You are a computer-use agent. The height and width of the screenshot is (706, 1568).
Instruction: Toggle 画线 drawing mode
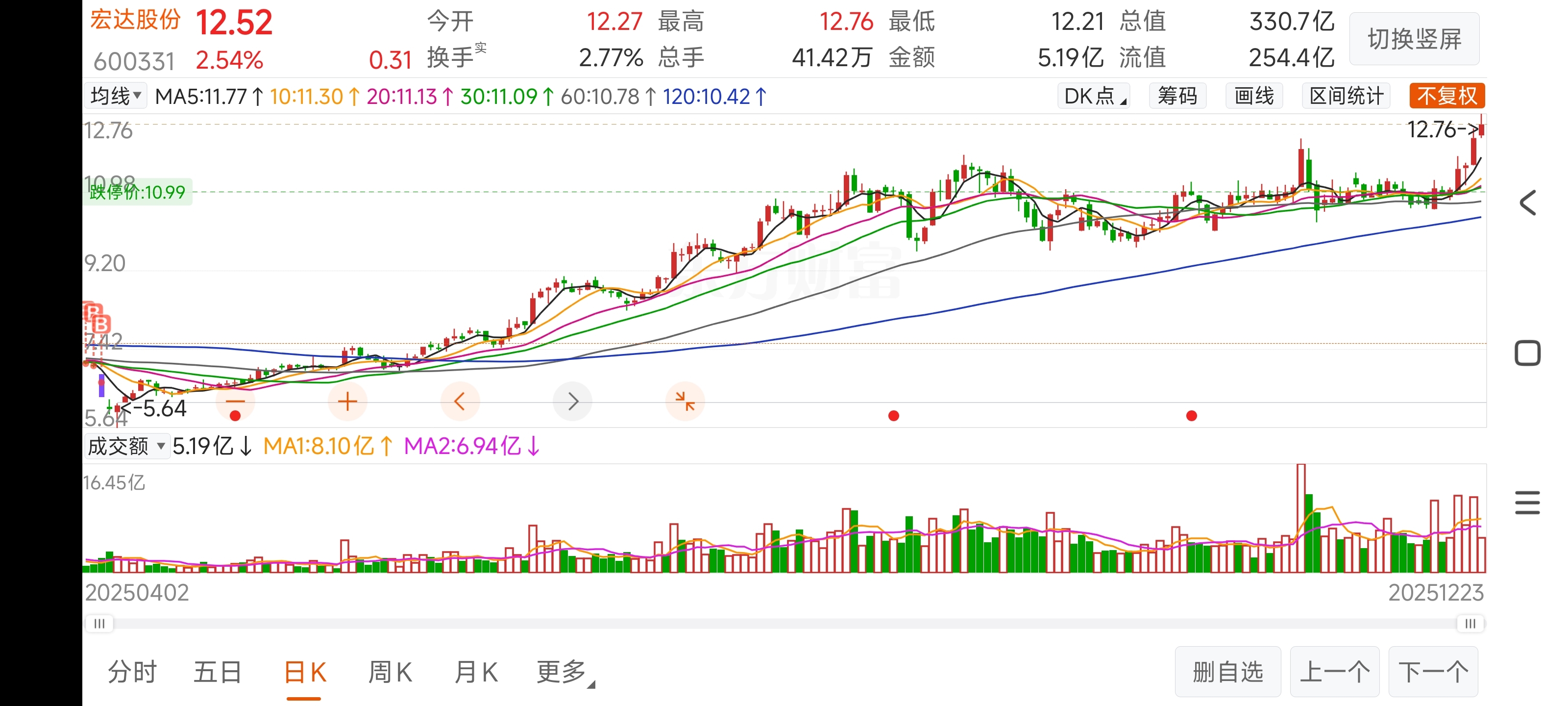coord(1253,96)
